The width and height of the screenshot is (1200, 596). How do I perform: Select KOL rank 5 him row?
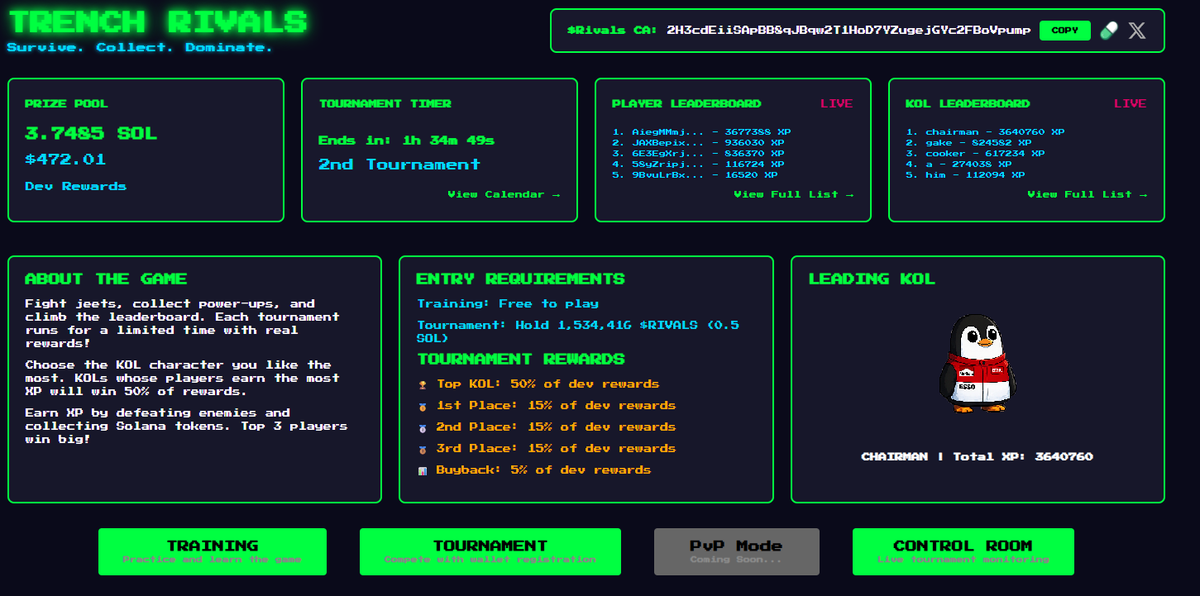pyautogui.click(x=965, y=174)
